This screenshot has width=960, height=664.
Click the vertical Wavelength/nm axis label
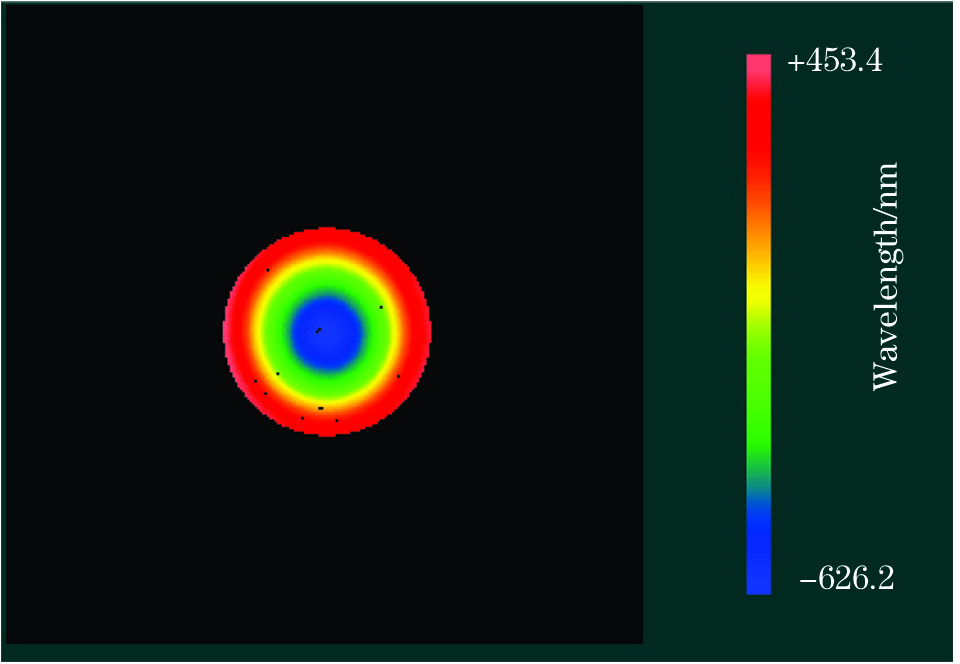coord(886,275)
